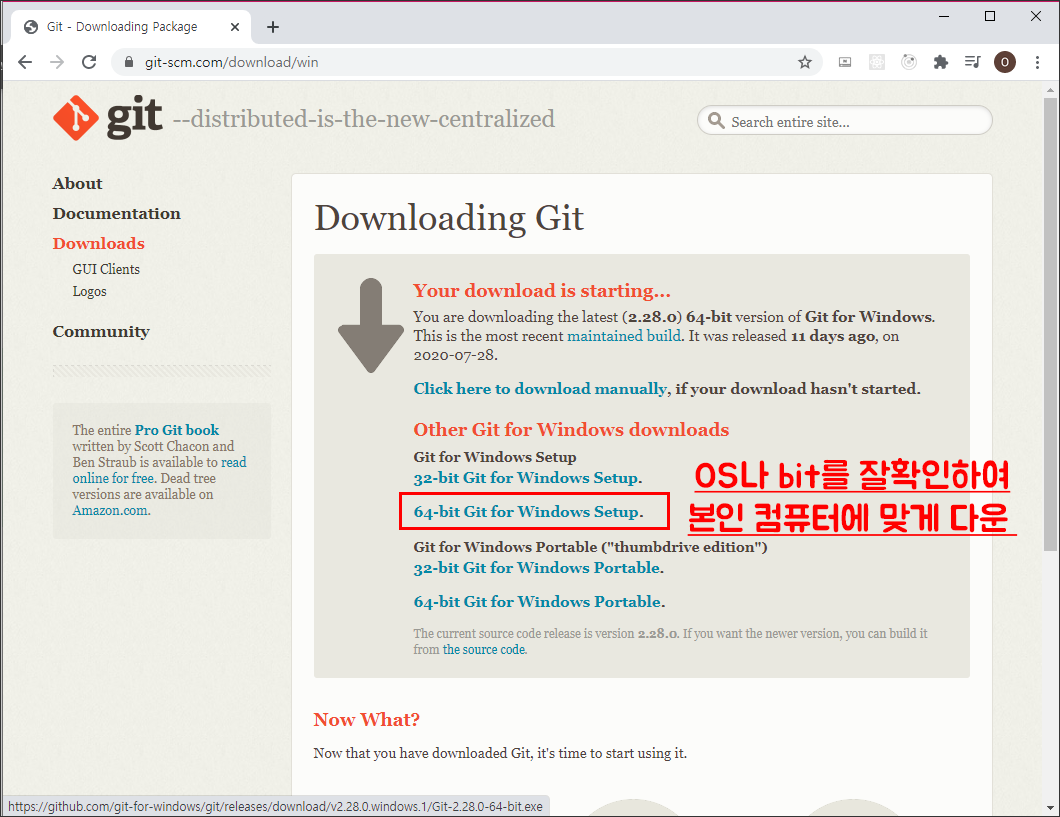Viewport: 1060px width, 817px height.
Task: Download 32-bit Git for Windows Setup
Action: point(527,478)
